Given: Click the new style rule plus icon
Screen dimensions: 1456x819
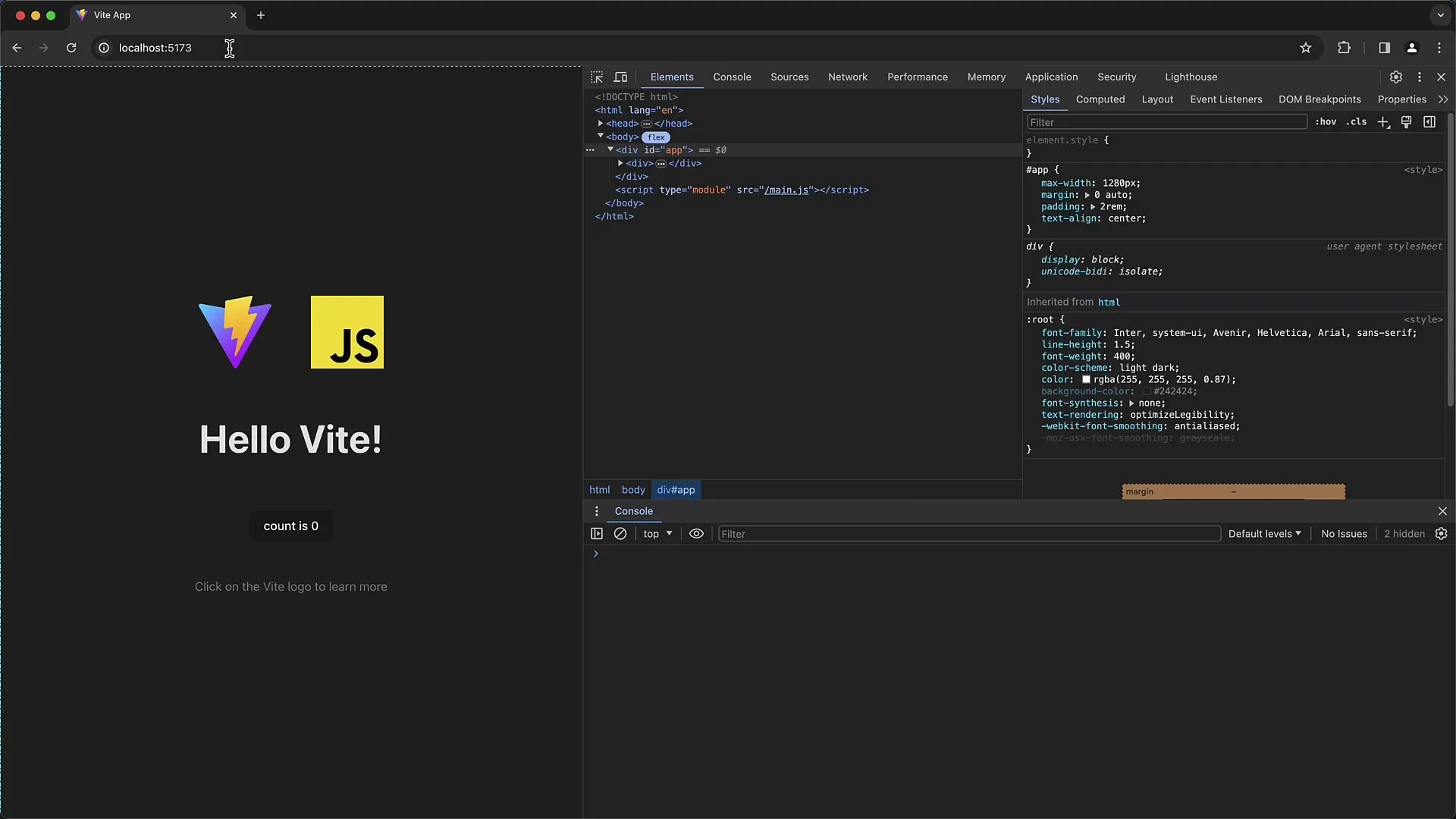Looking at the screenshot, I should (x=1383, y=122).
